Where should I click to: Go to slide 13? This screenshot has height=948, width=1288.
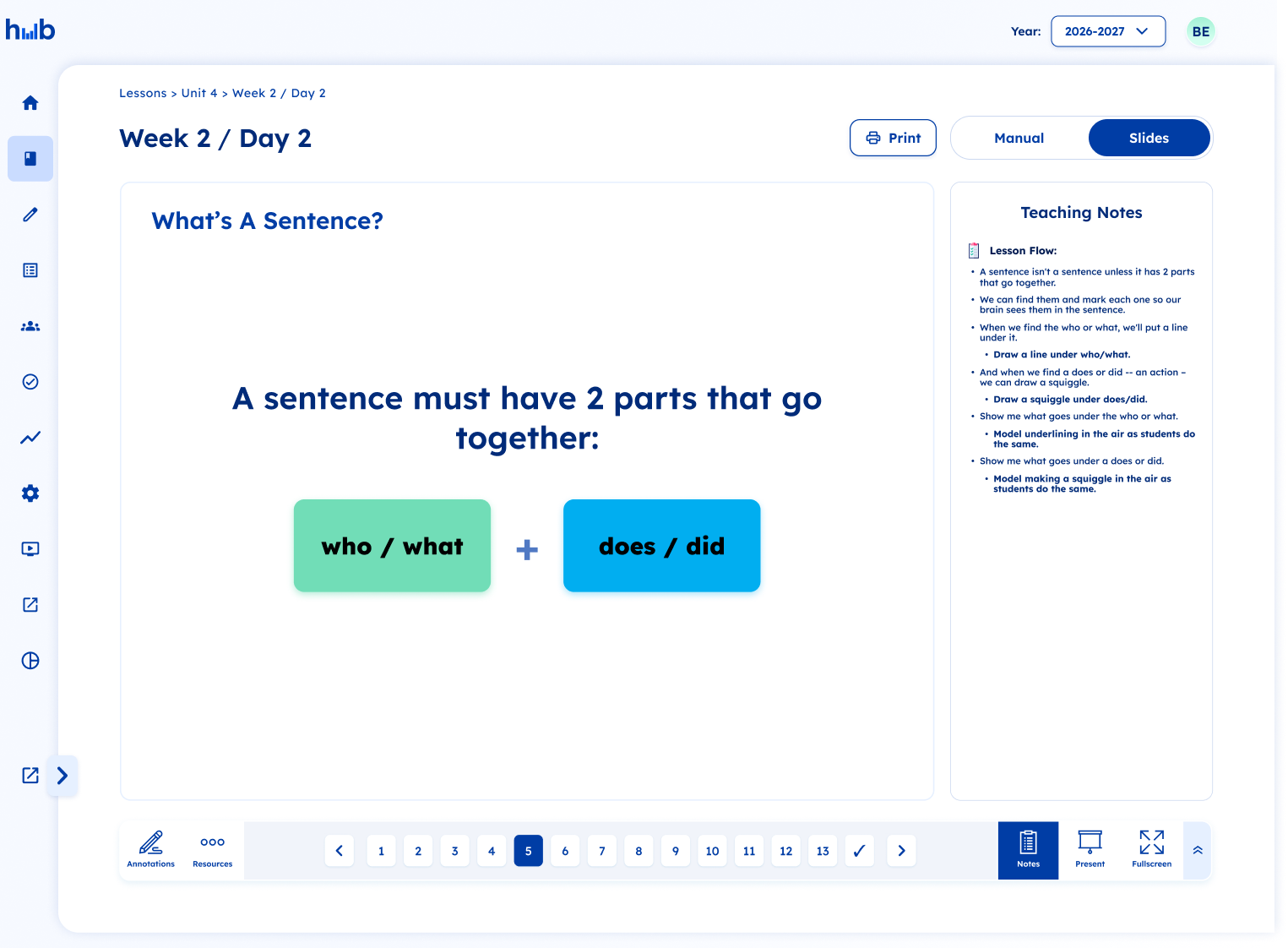click(823, 851)
